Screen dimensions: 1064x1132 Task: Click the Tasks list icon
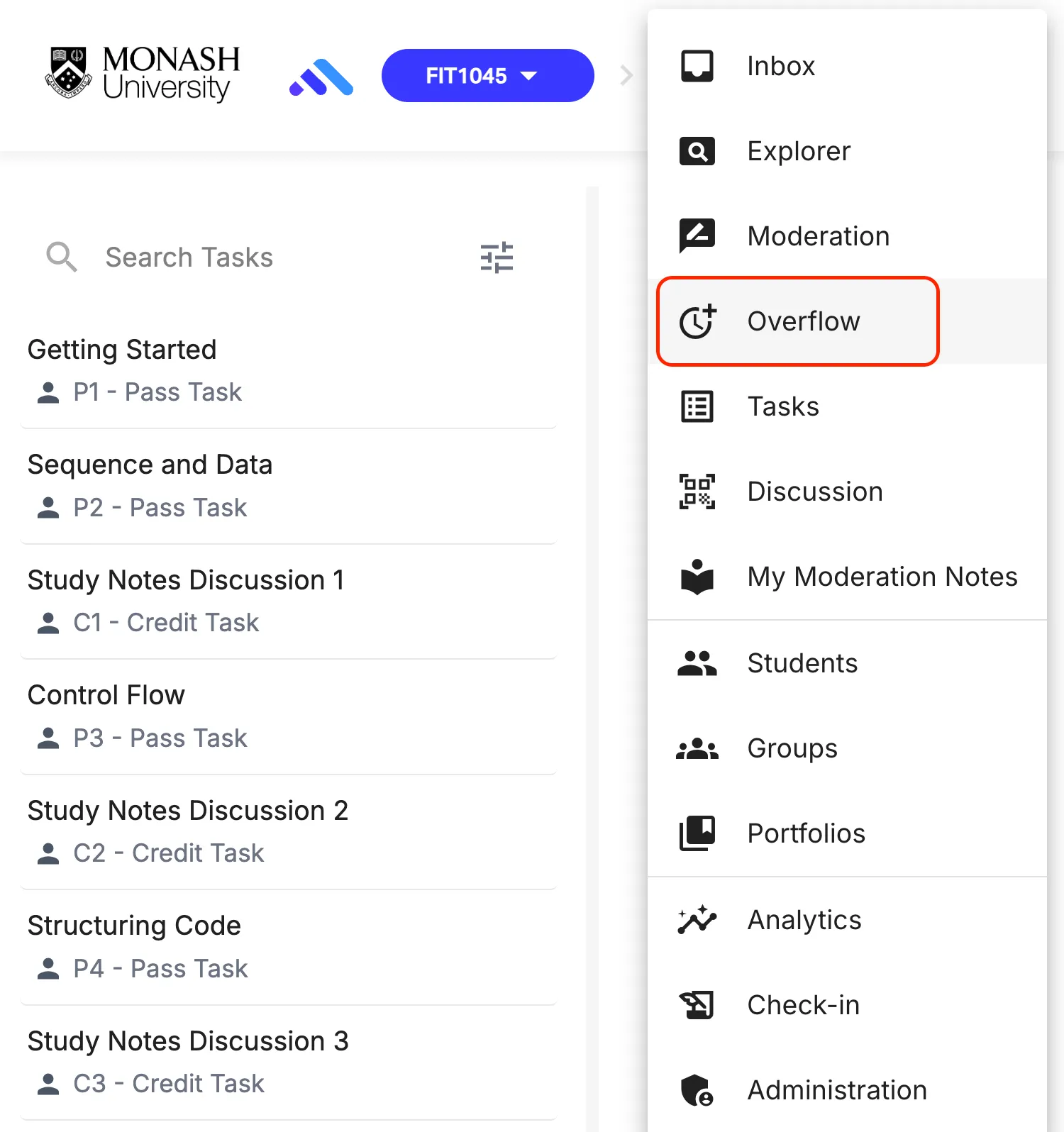(697, 406)
